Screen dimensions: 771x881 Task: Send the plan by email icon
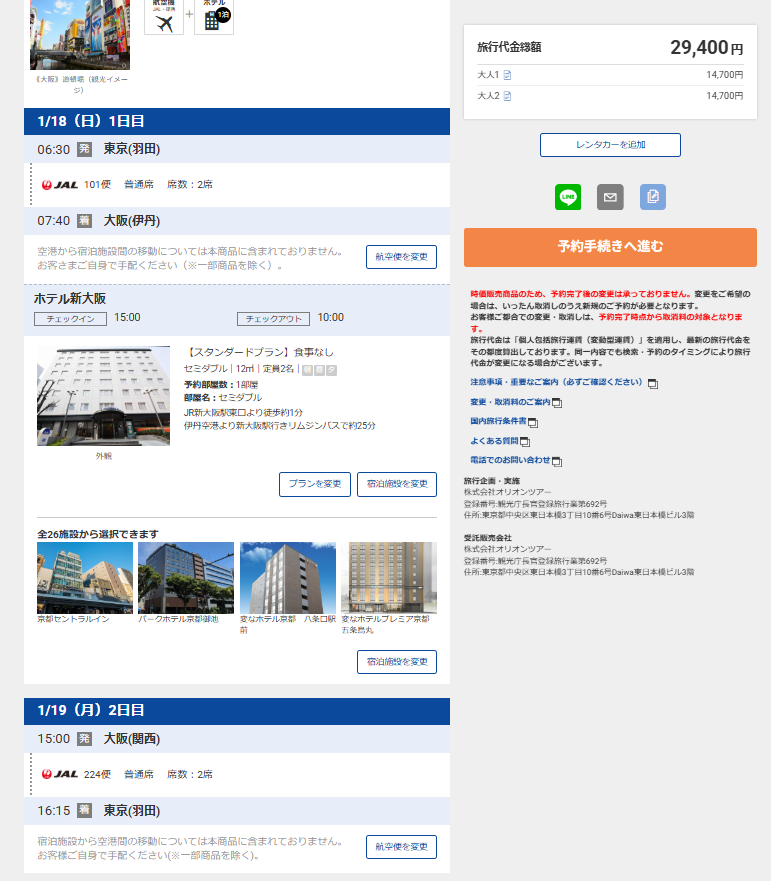610,197
